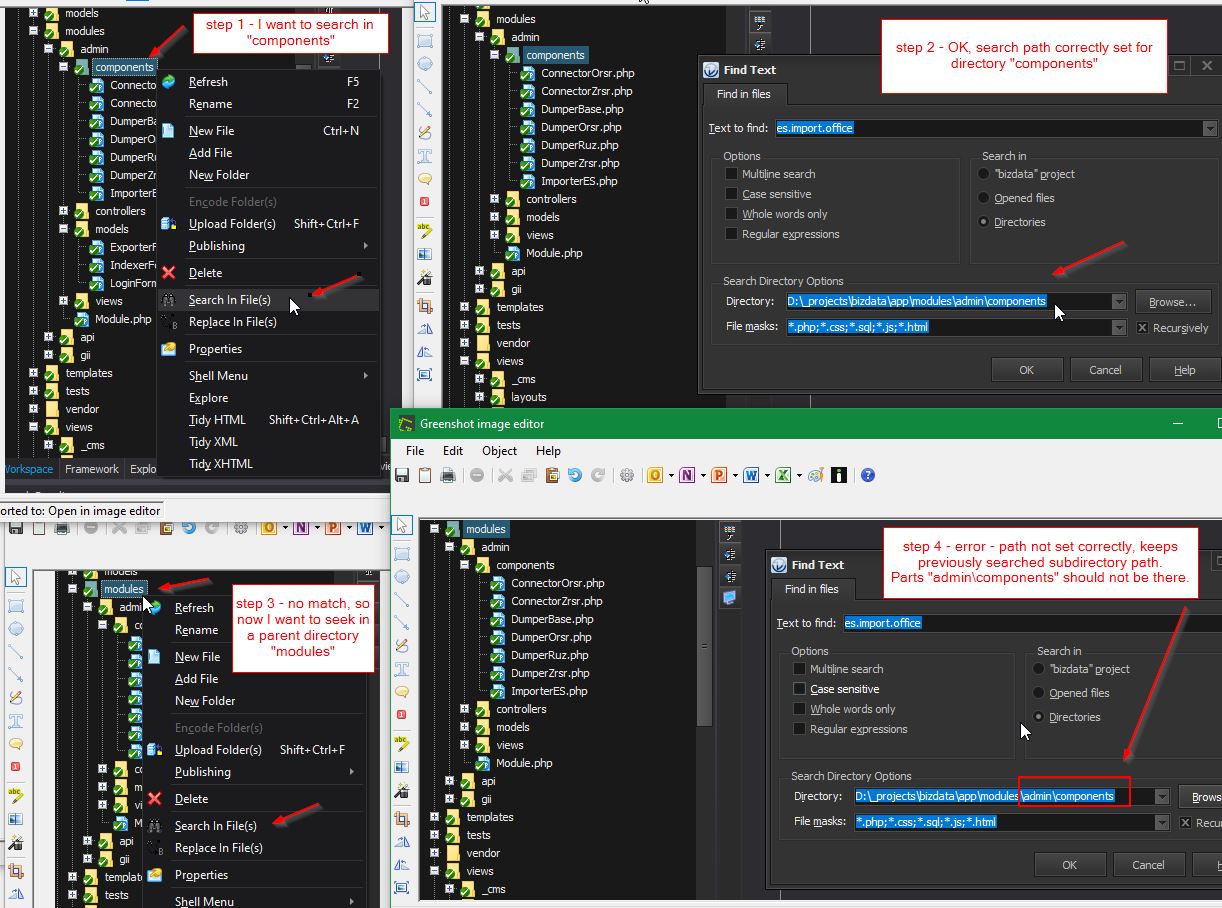Image resolution: width=1222 pixels, height=908 pixels.
Task: Click the black 'i' upload icon in Greenshot toolbar
Action: 839,475
